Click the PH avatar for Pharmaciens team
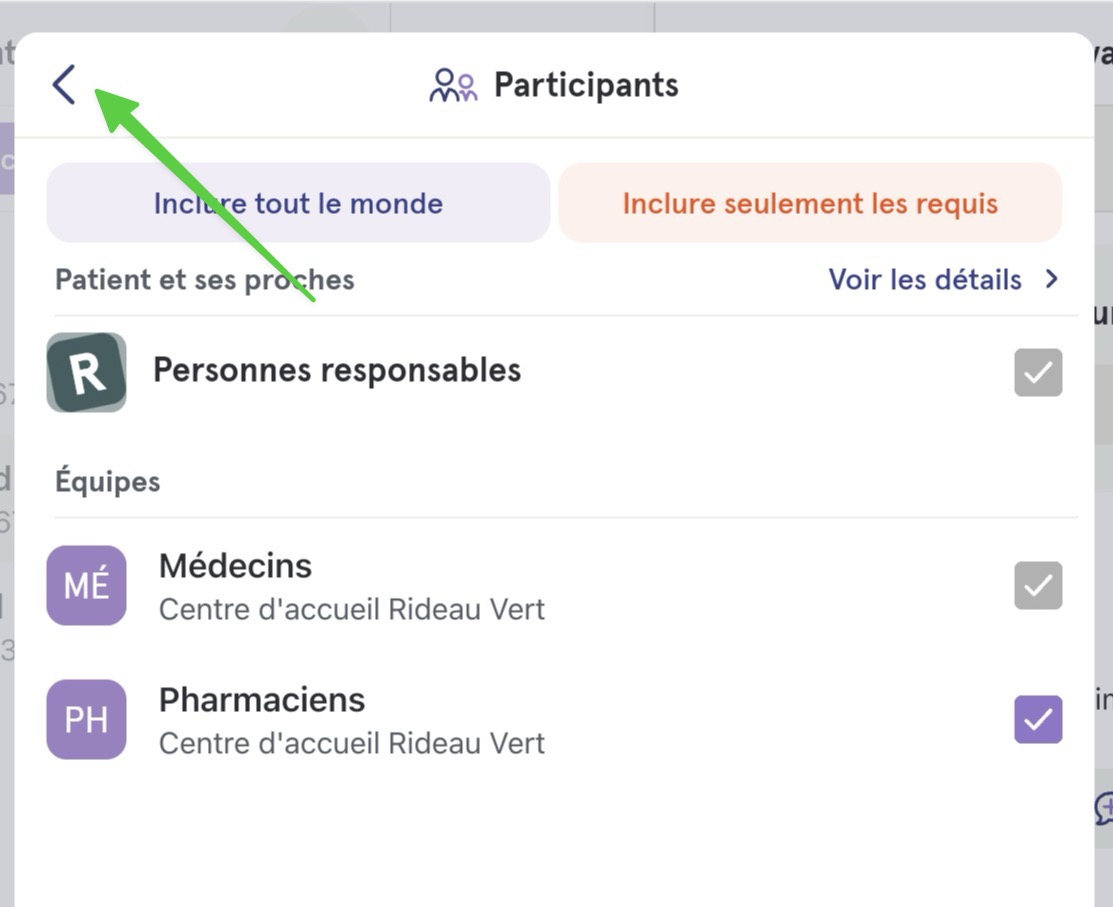Viewport: 1113px width, 907px height. 87,720
